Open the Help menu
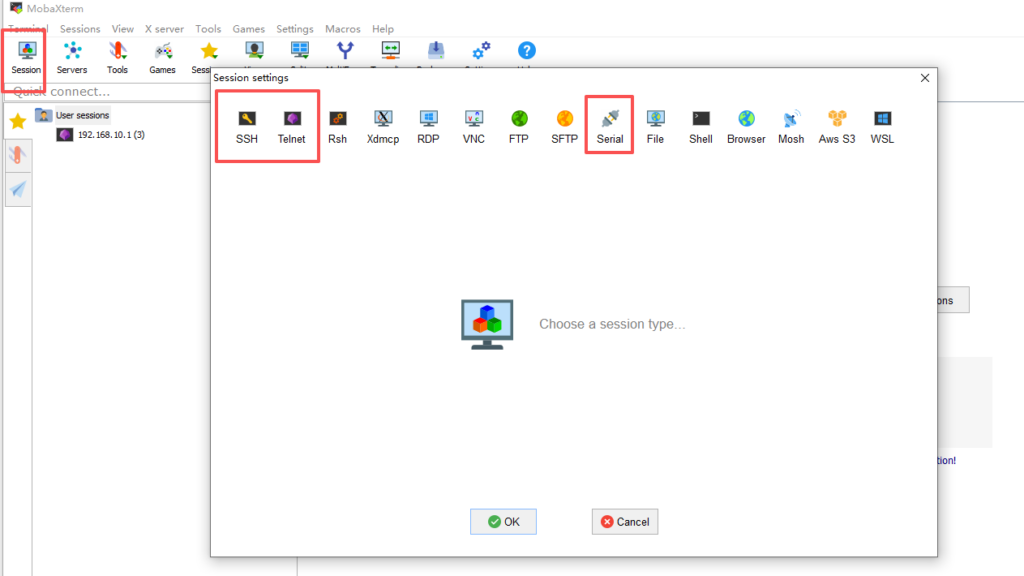Screen dimensions: 1024x576 383,29
